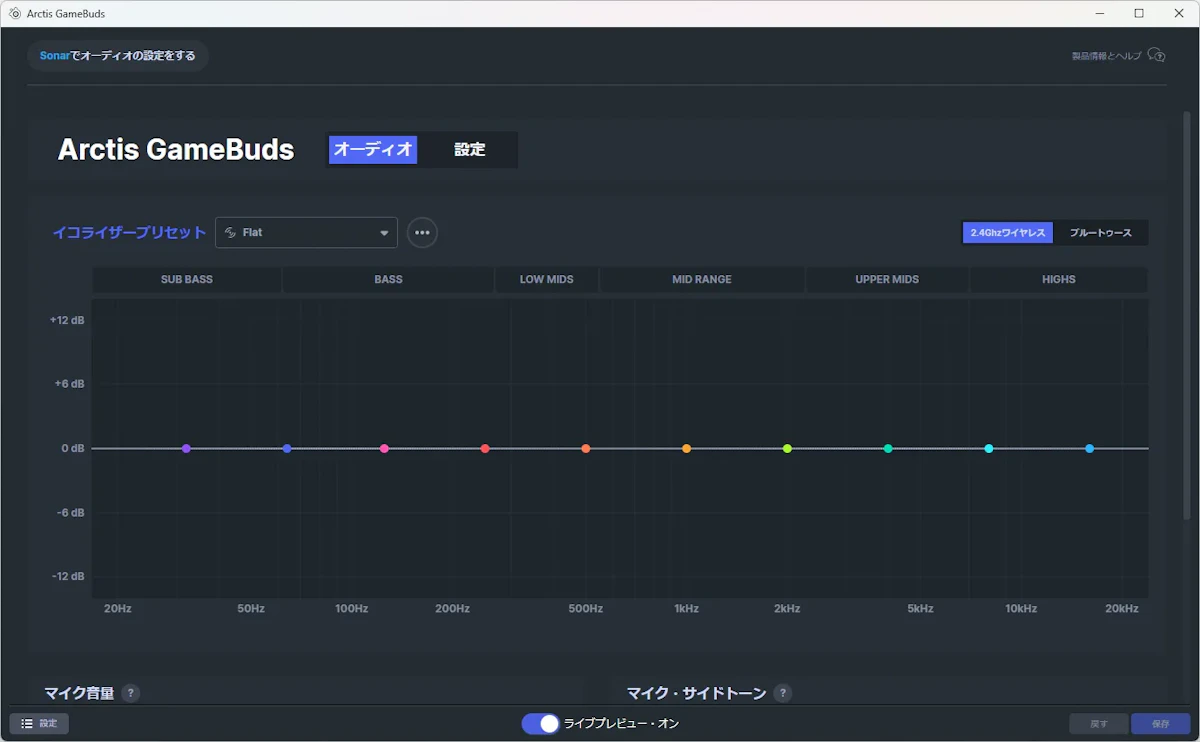The width and height of the screenshot is (1200, 742).
Task: Click the help icon beside マイク・サイドトーン
Action: pos(783,693)
